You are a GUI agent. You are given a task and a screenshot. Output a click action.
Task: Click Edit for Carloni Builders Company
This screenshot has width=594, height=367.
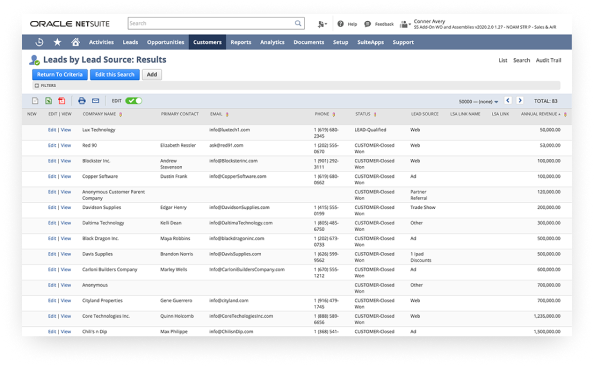[x=52, y=270]
